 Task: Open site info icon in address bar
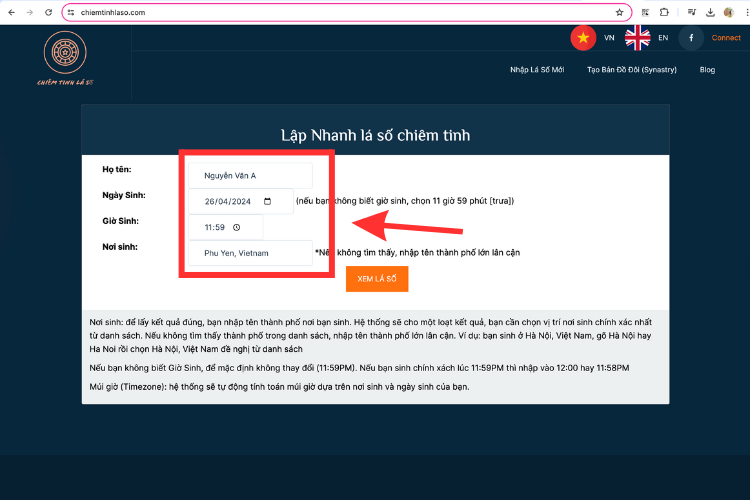71,12
